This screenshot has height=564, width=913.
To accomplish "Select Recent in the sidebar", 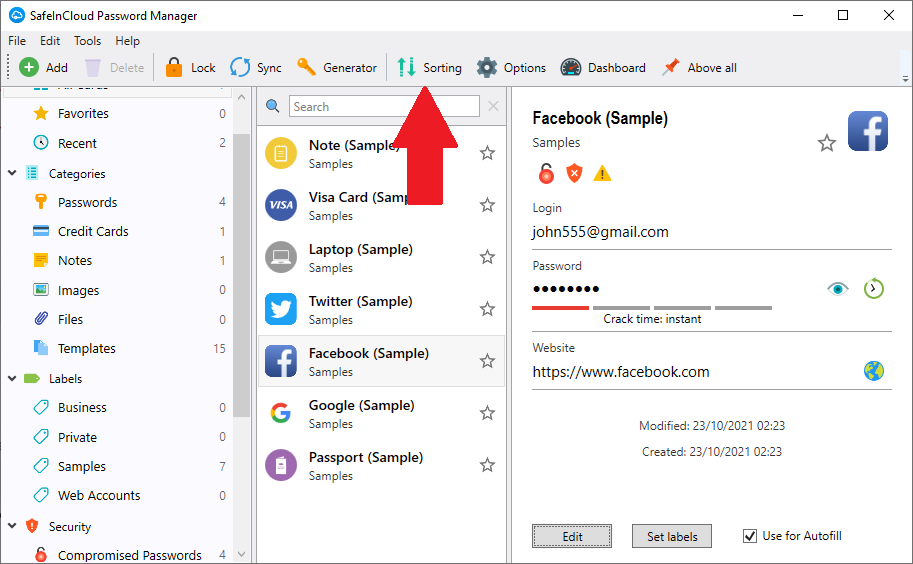I will click(x=116, y=143).
